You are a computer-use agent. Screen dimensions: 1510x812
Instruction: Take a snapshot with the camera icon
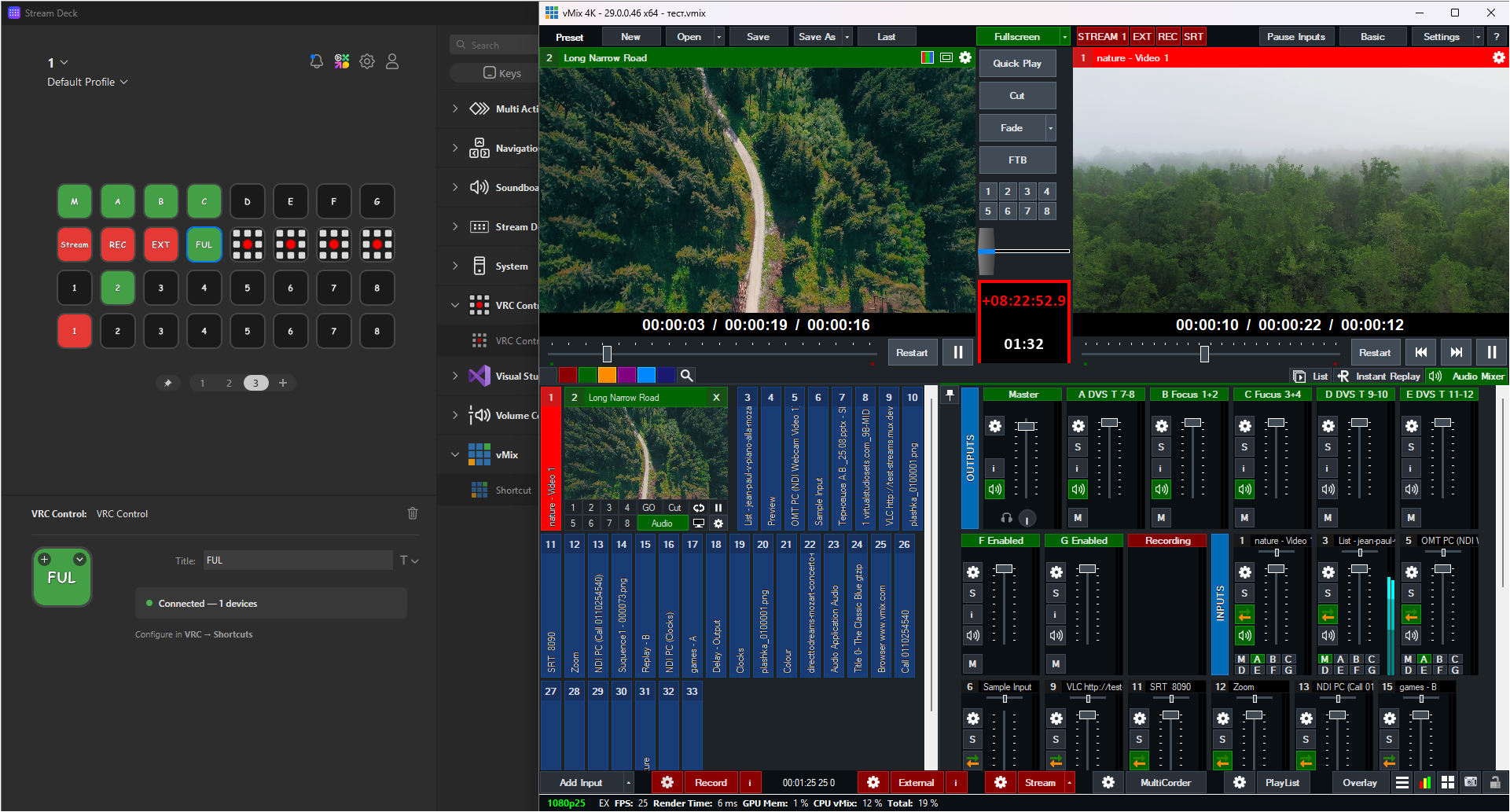[1471, 782]
